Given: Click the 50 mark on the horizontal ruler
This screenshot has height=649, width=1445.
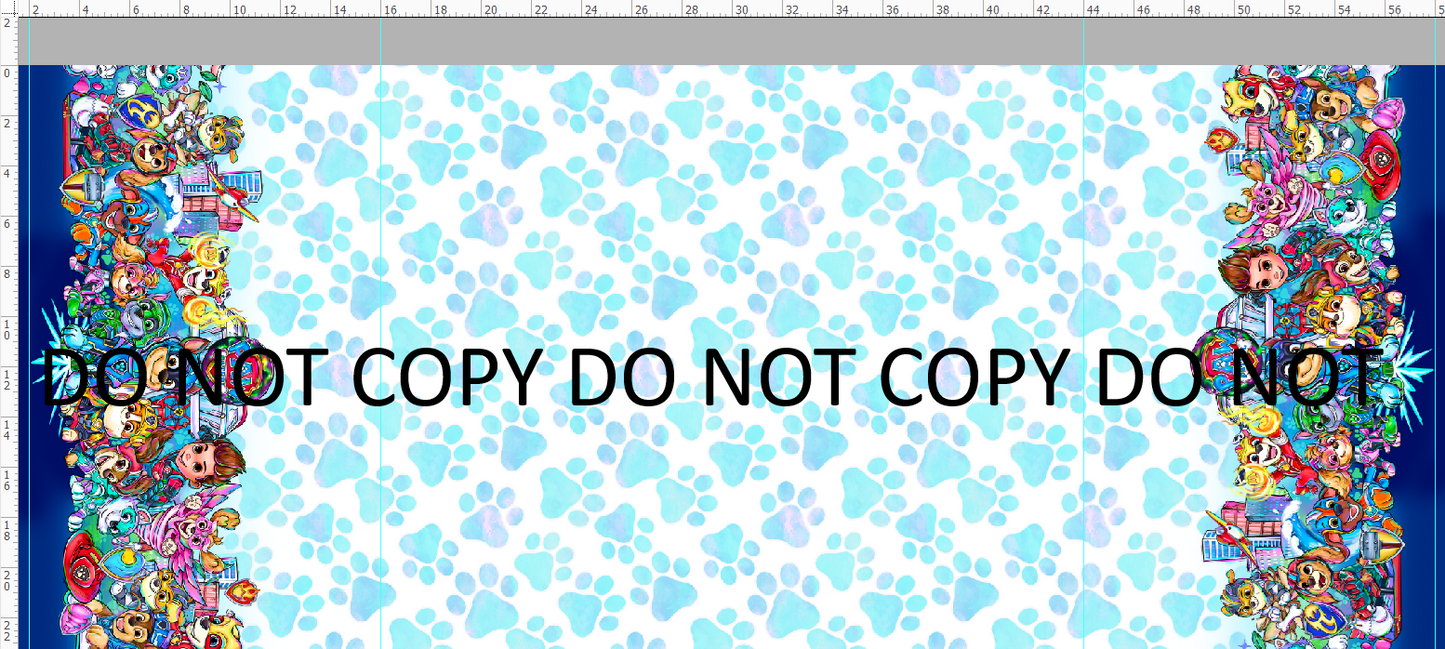Looking at the screenshot, I should 1243,9.
